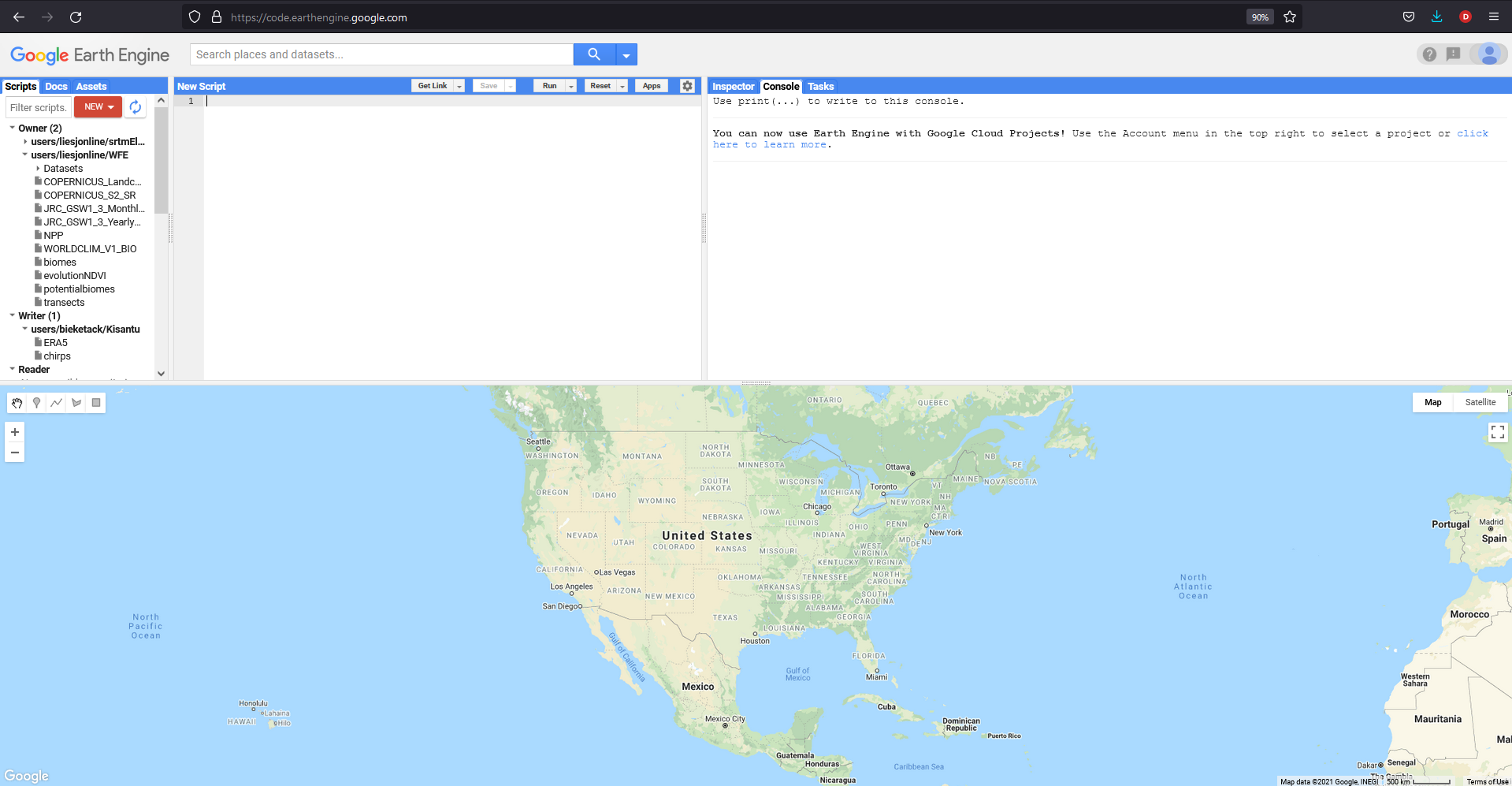Viewport: 1512px width, 786px height.
Task: Toggle fullscreen map view
Action: pyautogui.click(x=1498, y=432)
